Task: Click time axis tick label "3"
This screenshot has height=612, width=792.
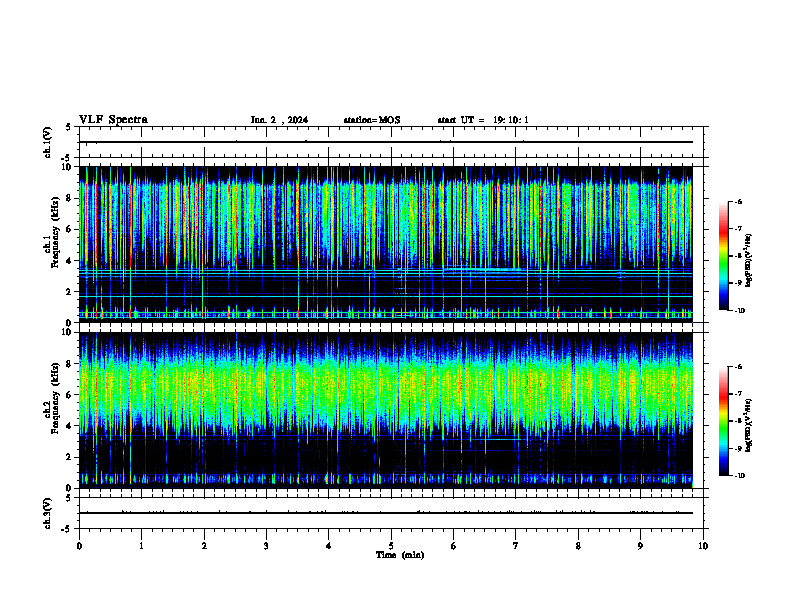Action: pos(266,546)
